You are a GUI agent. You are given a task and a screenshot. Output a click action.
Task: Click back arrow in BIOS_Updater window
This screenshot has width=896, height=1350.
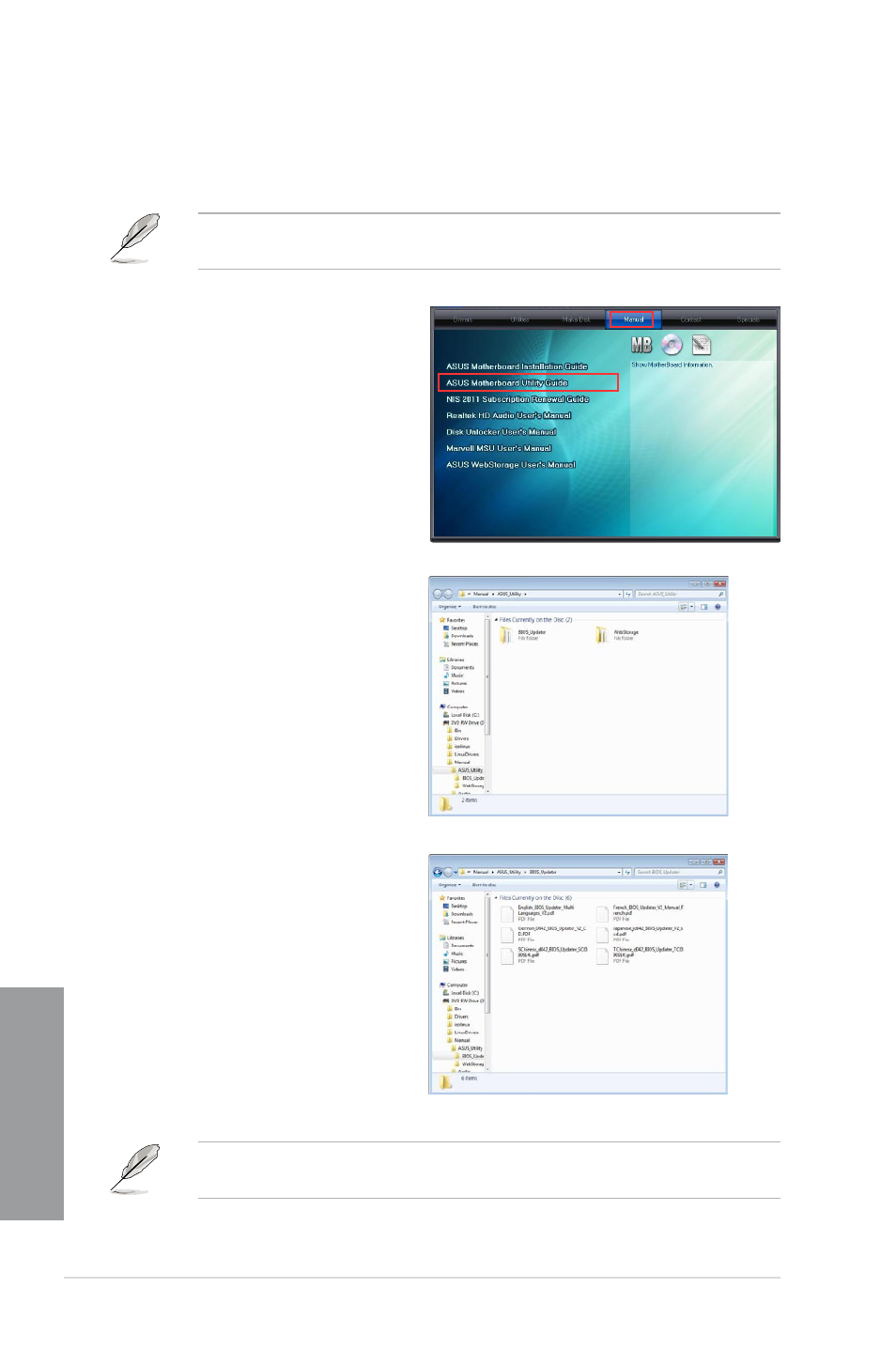coord(438,872)
